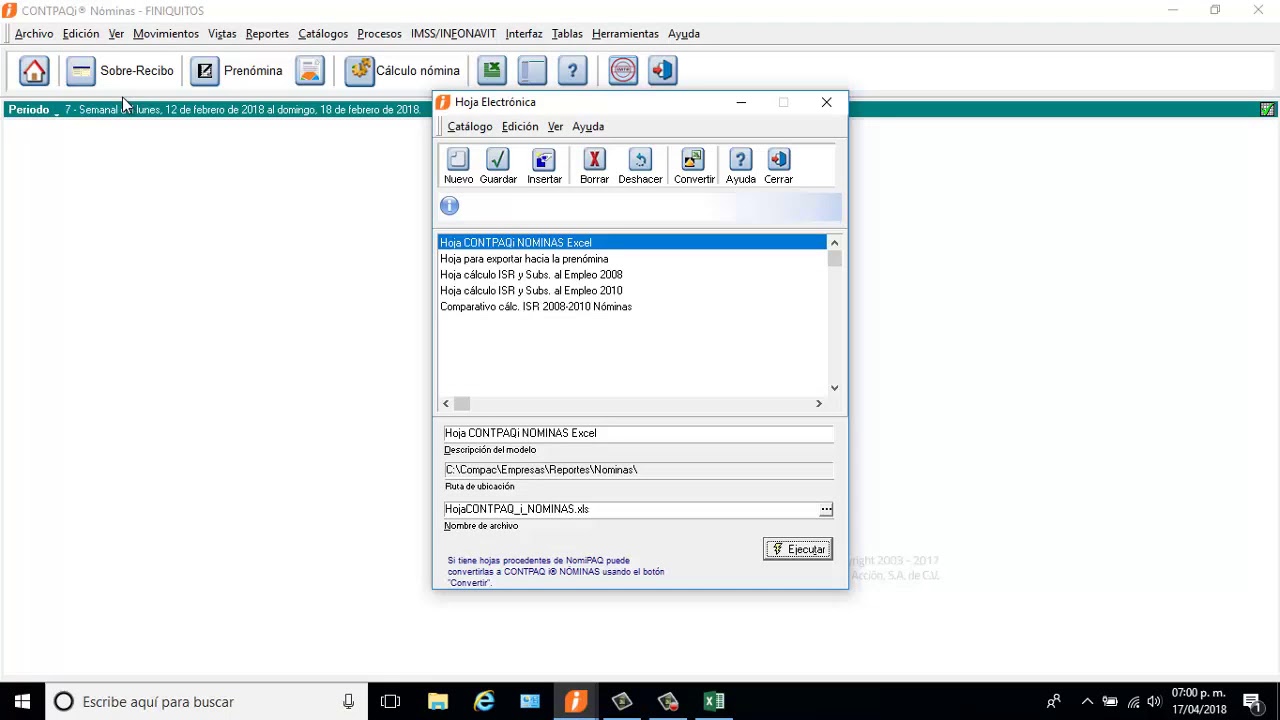The width and height of the screenshot is (1280, 720).
Task: Open the Excel spreadsheet toolbar icon
Action: pyautogui.click(x=491, y=71)
